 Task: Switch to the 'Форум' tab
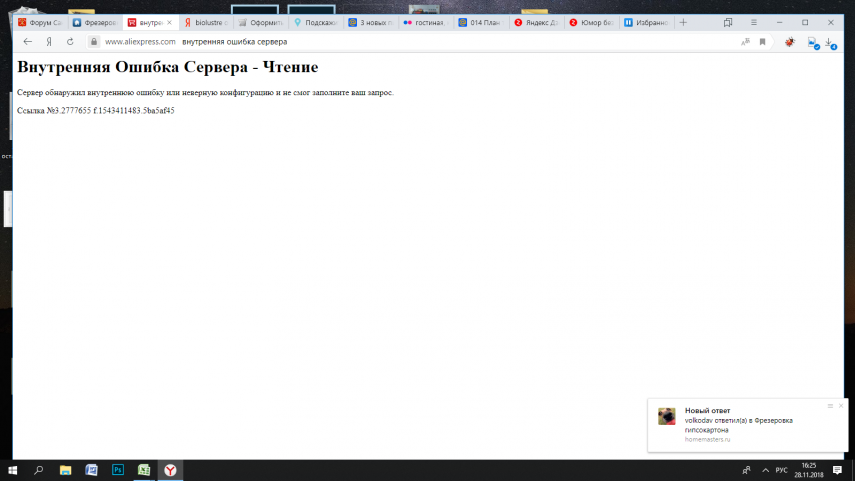tap(40, 22)
